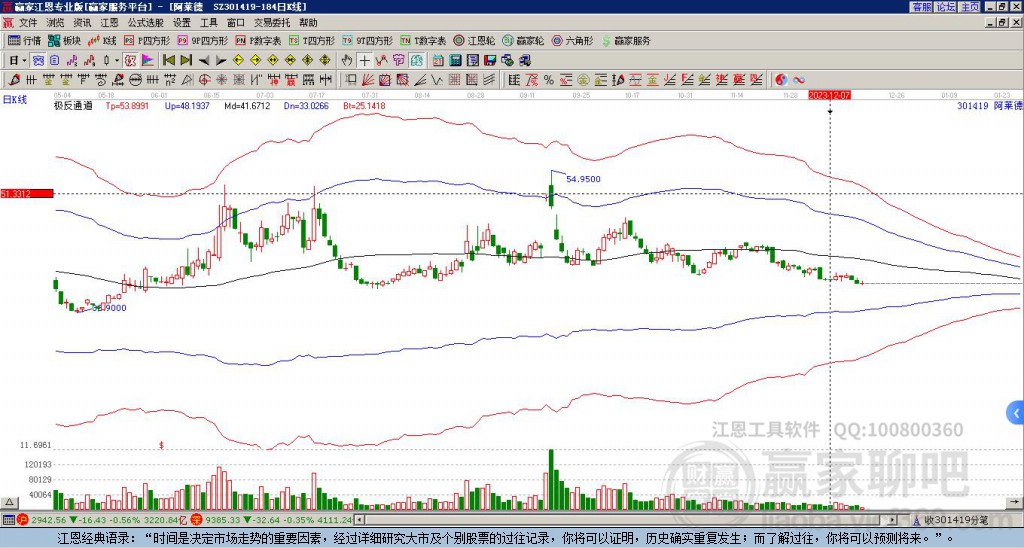Open the 江恩轮 Gann wheel
The width and height of the screenshot is (1024, 548).
pyautogui.click(x=474, y=41)
